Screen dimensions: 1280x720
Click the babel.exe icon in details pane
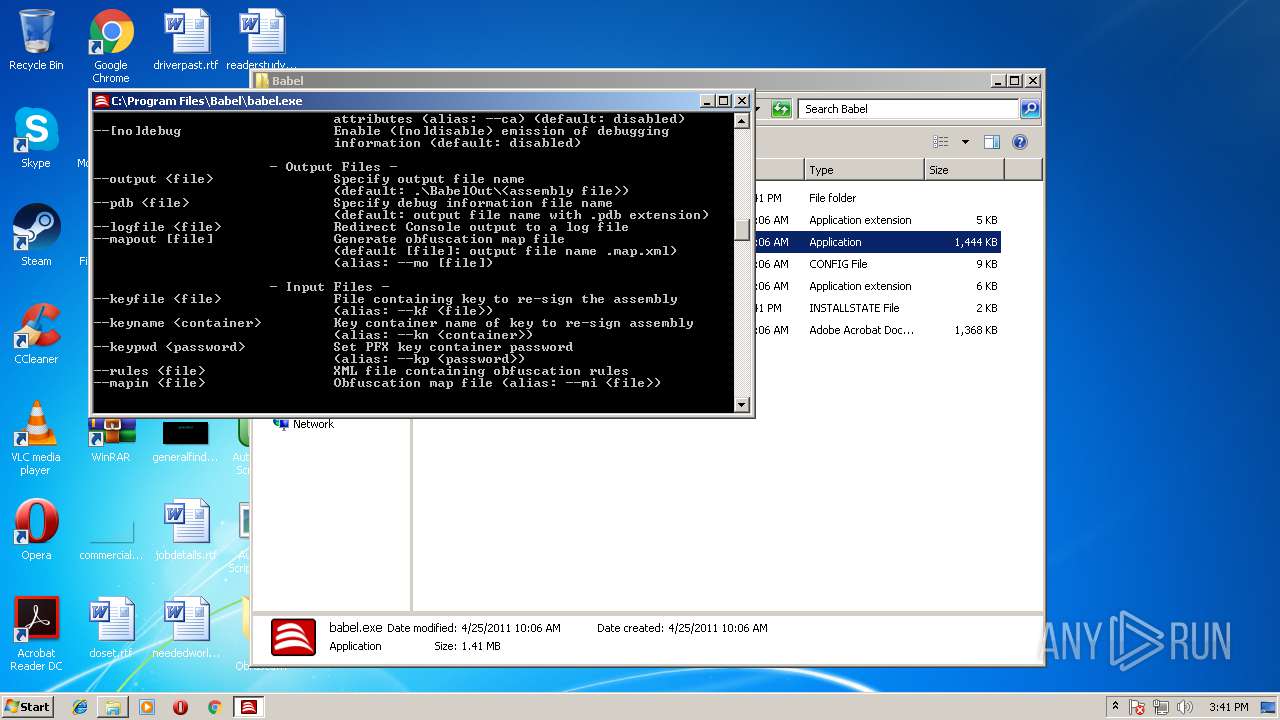point(293,637)
